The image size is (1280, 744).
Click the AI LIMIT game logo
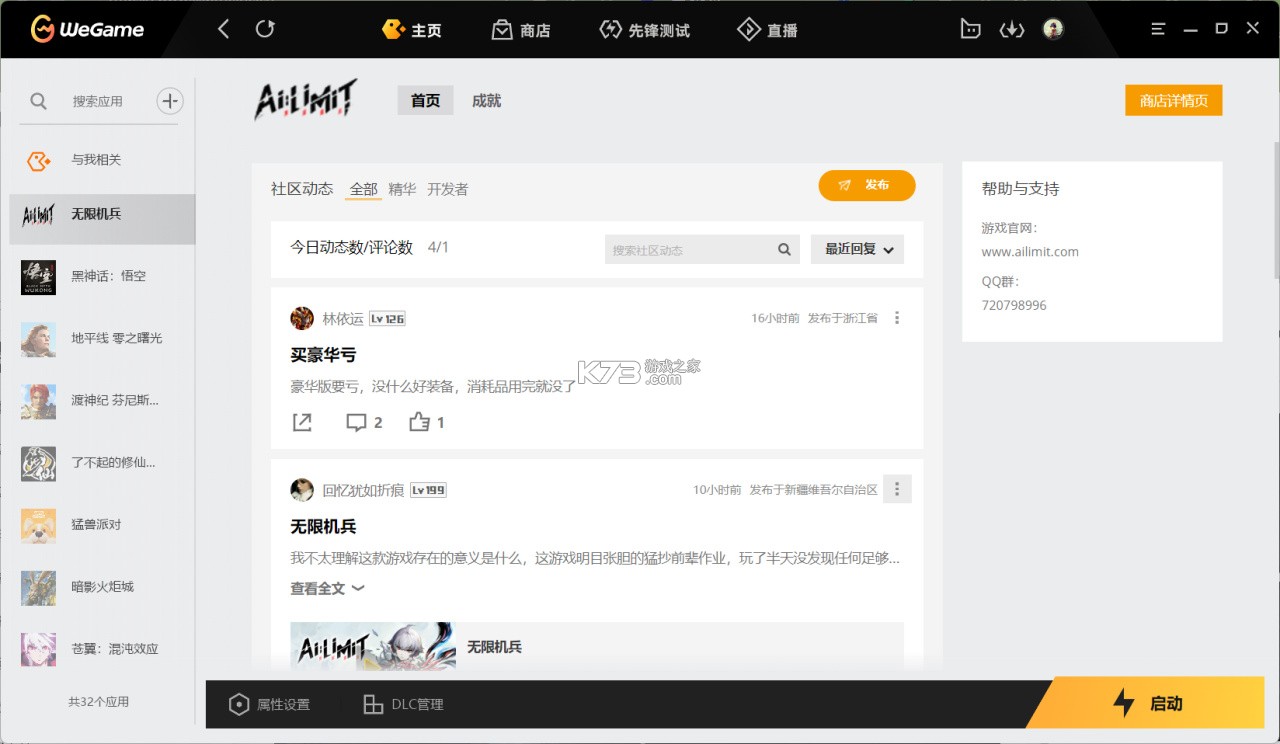[305, 100]
